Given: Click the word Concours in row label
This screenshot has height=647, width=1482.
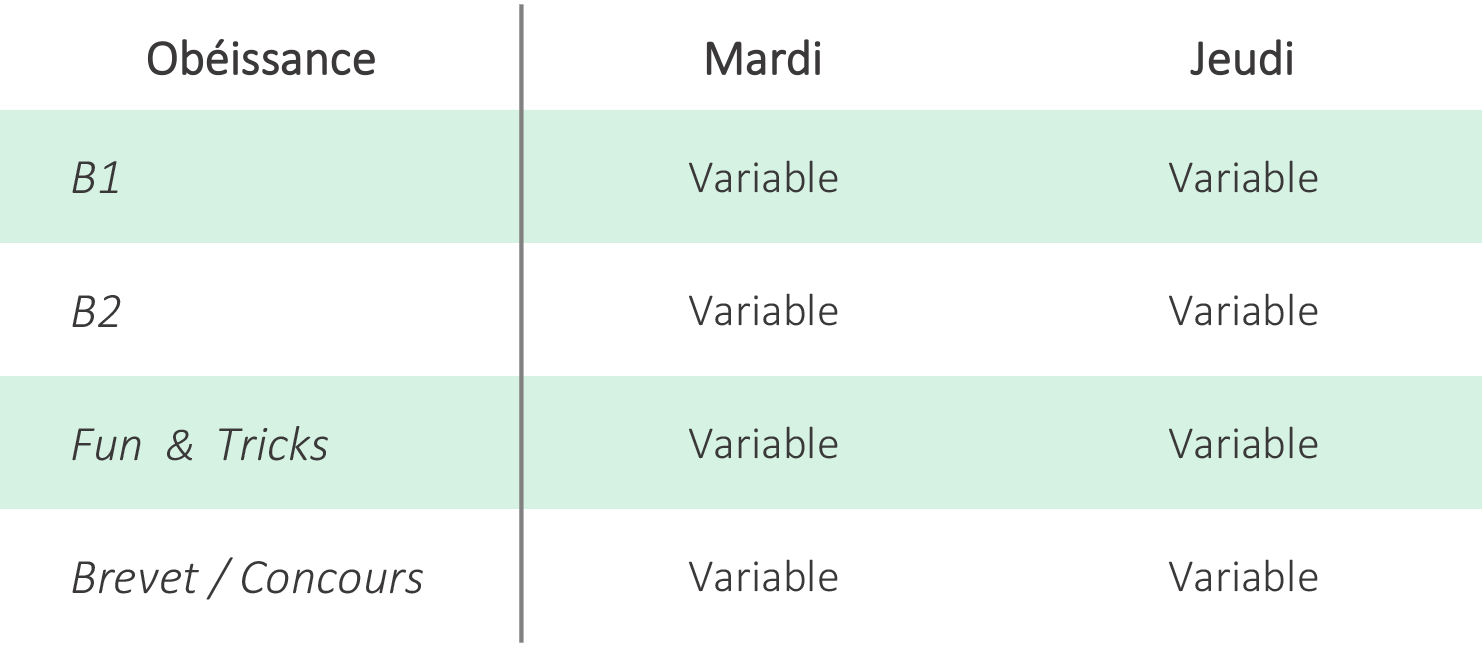Looking at the screenshot, I should pyautogui.click(x=332, y=578).
